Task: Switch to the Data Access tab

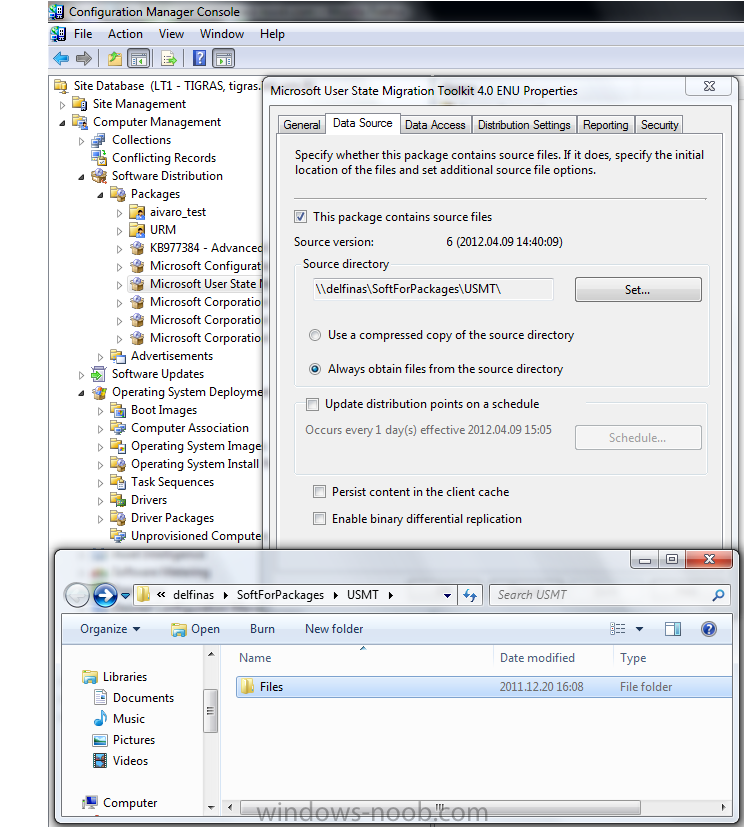Action: [435, 125]
